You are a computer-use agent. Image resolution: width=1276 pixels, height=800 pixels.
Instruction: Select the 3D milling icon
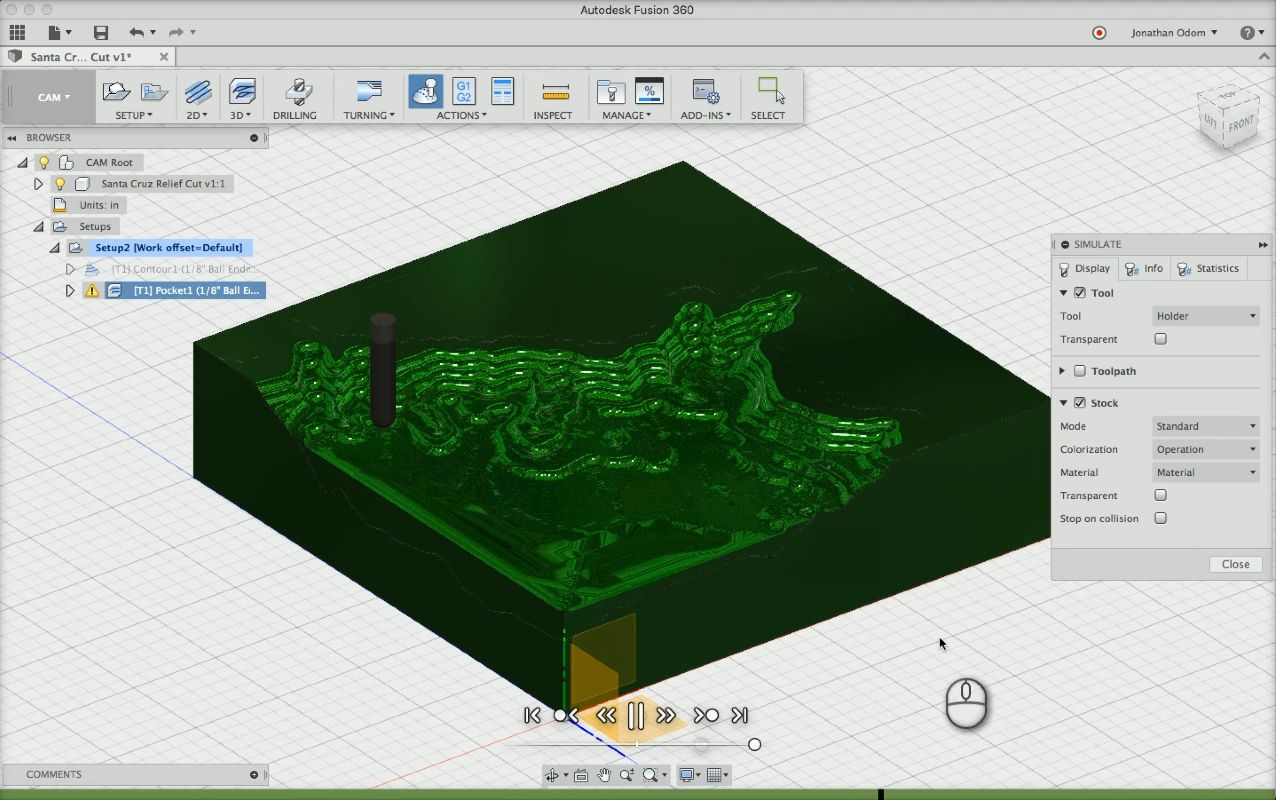tap(241, 92)
